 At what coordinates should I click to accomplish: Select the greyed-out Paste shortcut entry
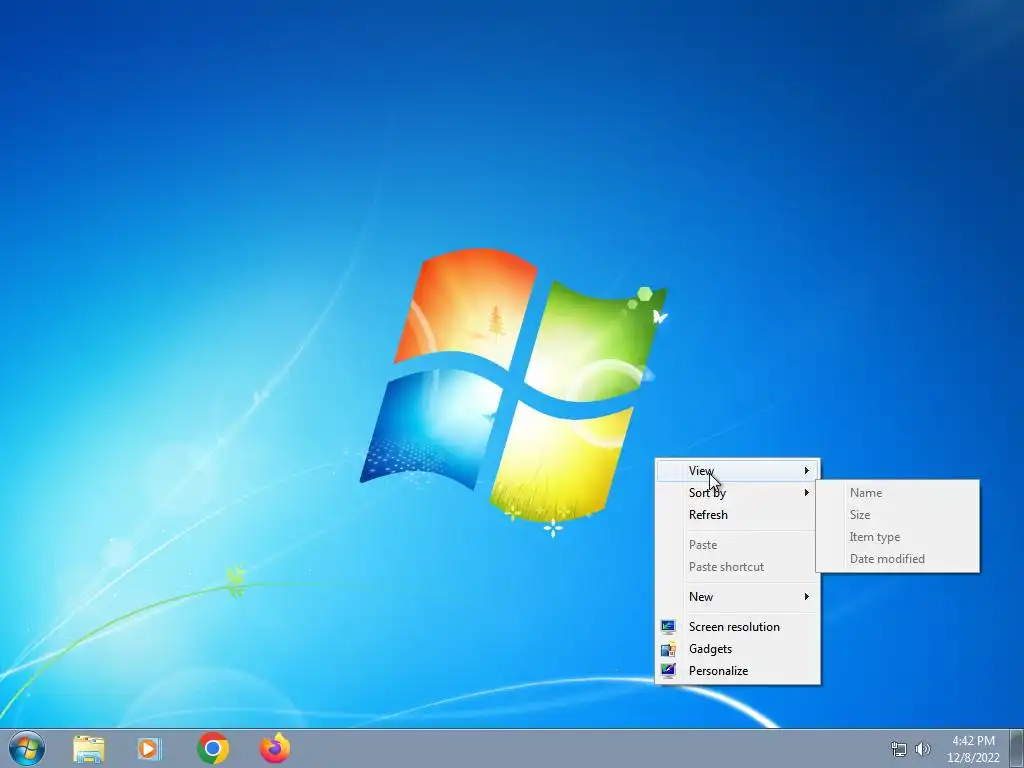(x=738, y=567)
